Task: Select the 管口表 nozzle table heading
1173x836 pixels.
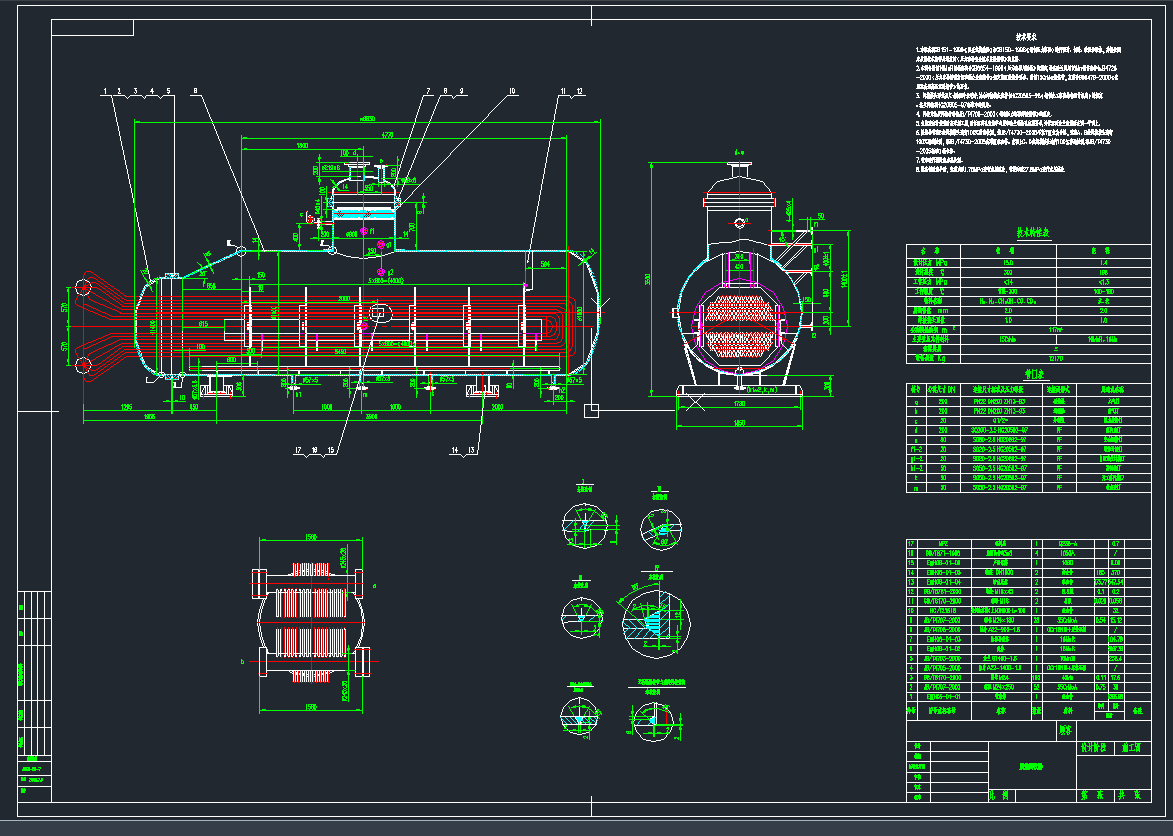Action: 1034,374
